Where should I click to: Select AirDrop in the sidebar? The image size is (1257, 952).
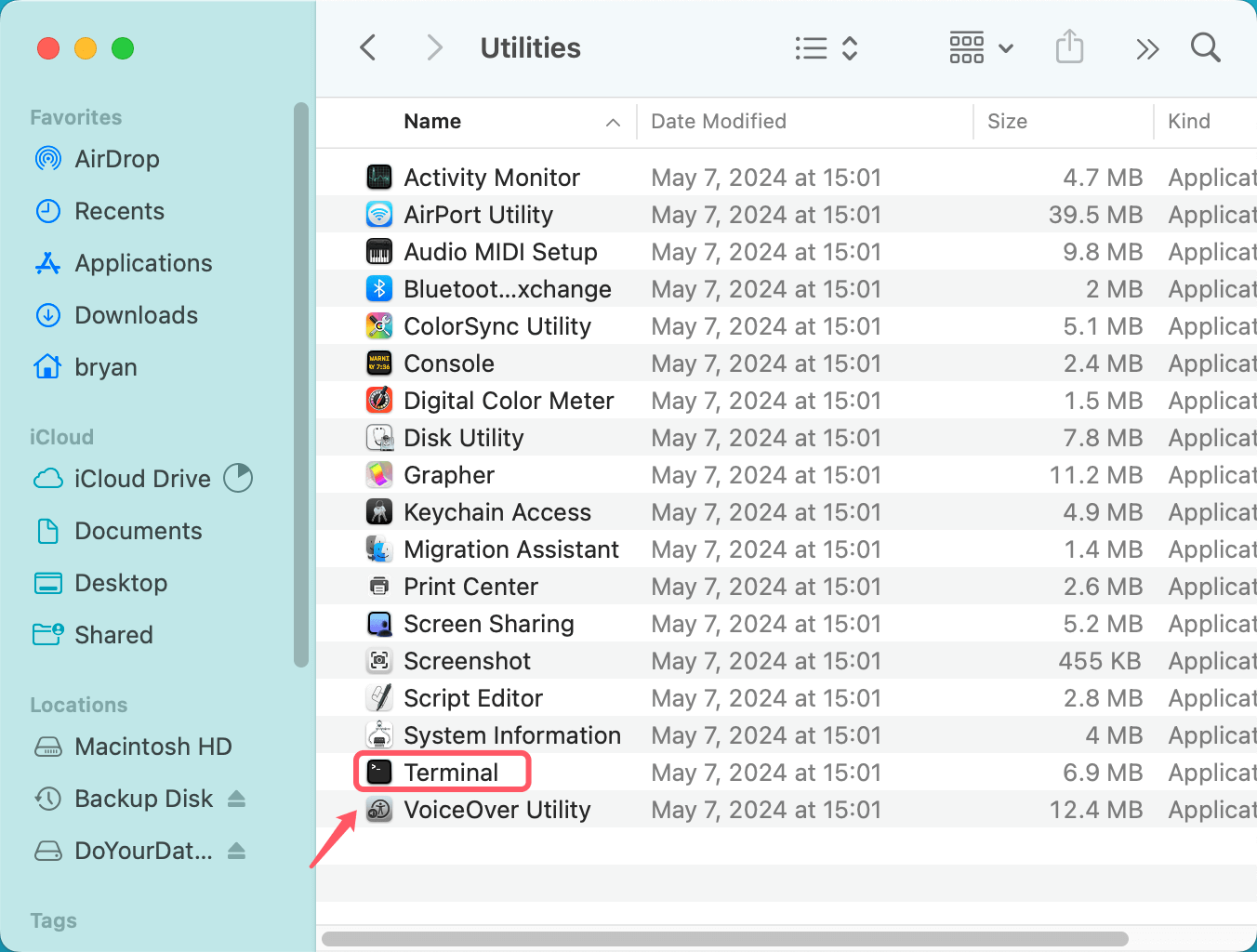click(x=117, y=159)
